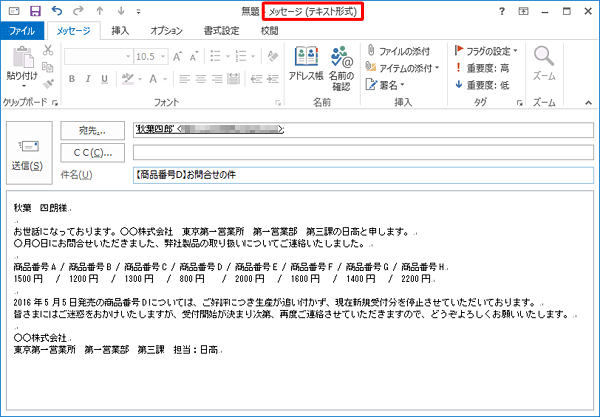Clear all formatting with eraser icon
The height and width of the screenshot is (417, 600).
pyautogui.click(x=273, y=56)
